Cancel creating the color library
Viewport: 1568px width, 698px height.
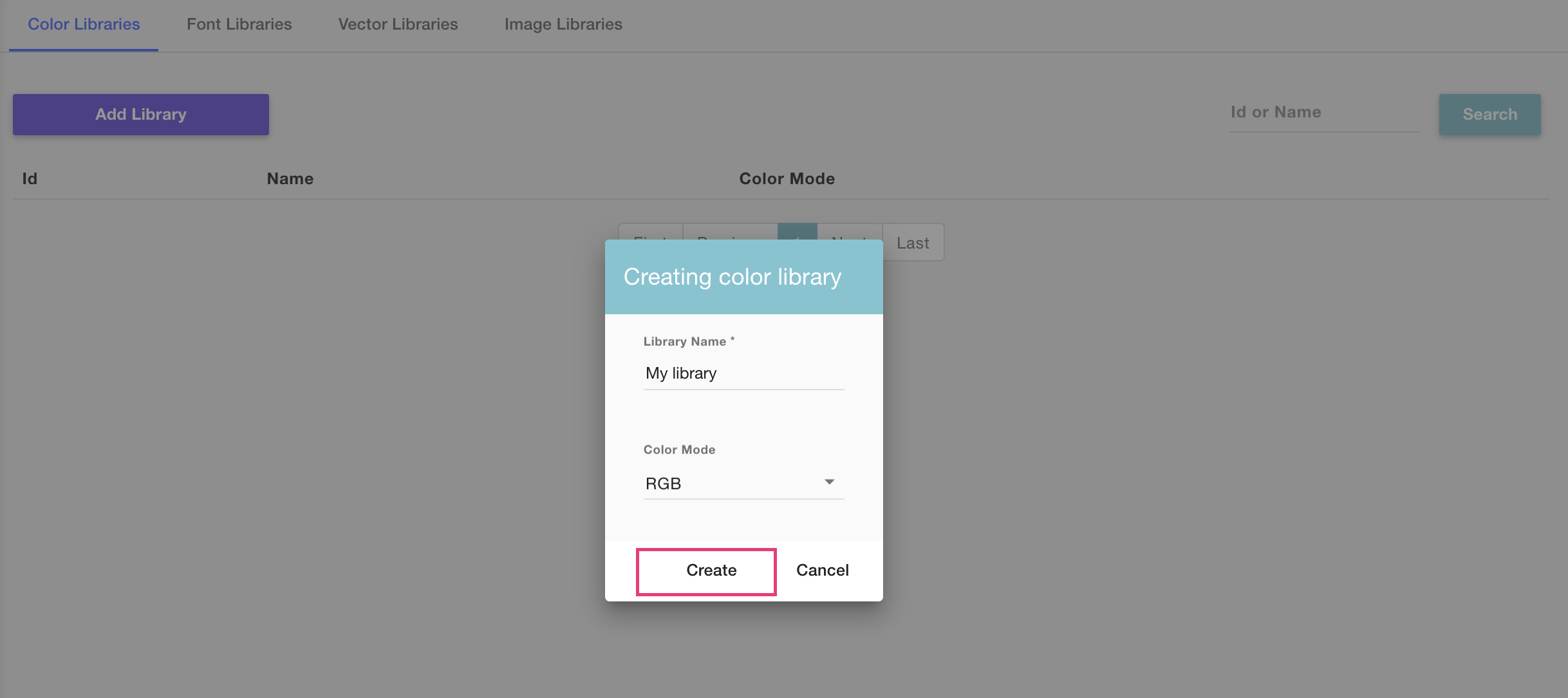click(822, 570)
